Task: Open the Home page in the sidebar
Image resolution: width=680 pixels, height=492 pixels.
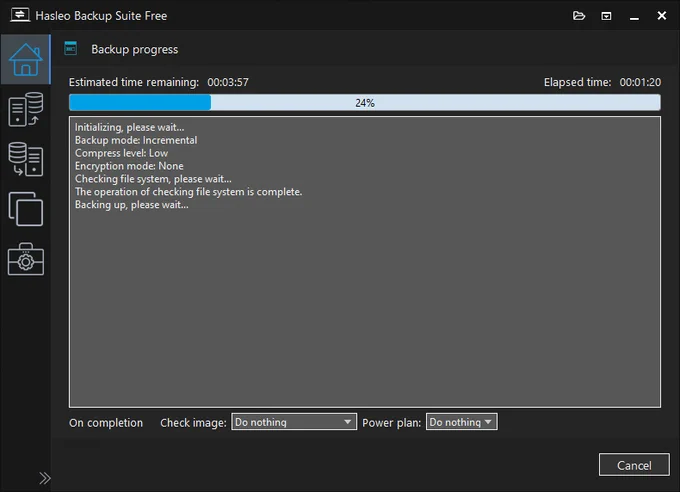Action: pos(26,59)
